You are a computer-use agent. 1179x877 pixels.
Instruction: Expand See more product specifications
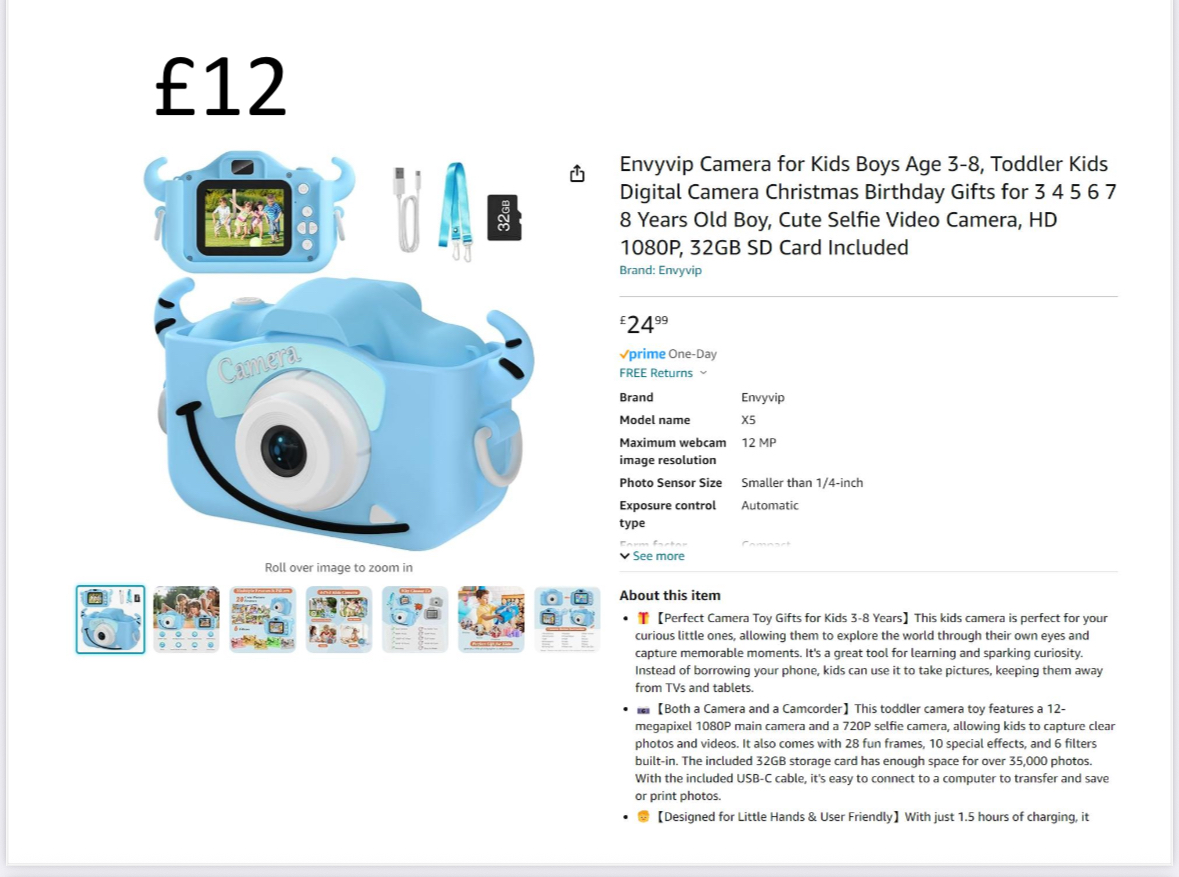[x=652, y=556]
